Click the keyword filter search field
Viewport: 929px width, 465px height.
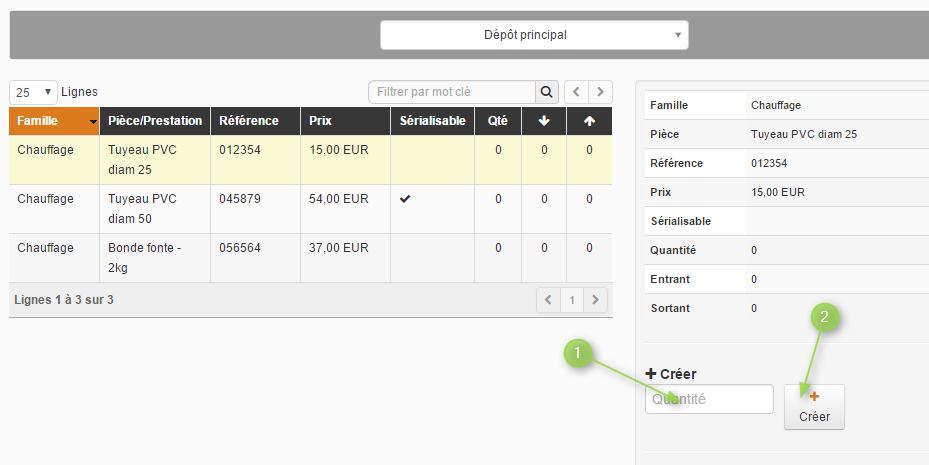click(x=452, y=92)
